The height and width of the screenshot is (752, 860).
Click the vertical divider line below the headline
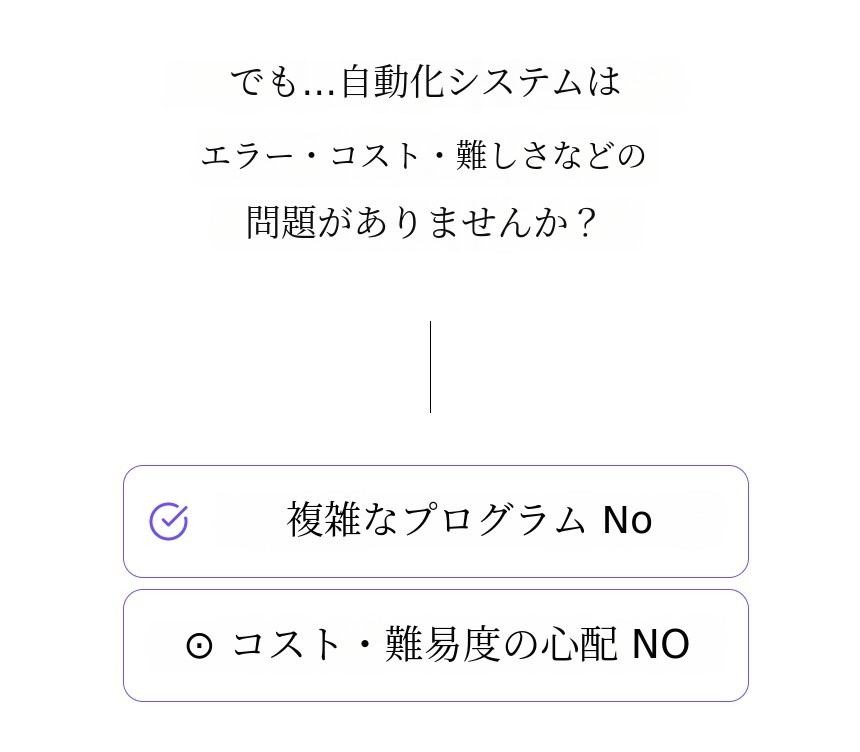tap(430, 366)
